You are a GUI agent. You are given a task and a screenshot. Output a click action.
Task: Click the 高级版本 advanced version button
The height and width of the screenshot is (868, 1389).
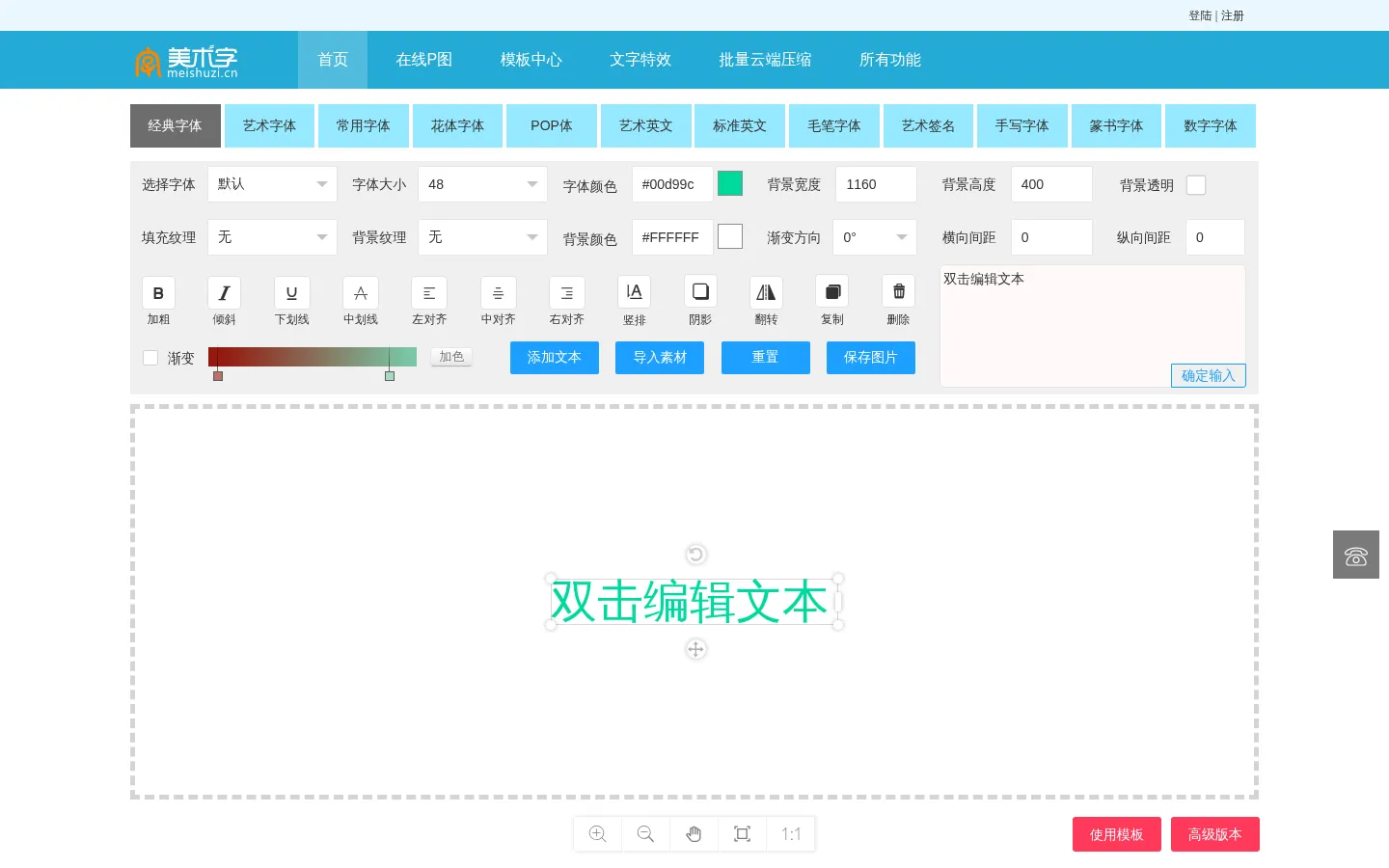(x=1215, y=834)
